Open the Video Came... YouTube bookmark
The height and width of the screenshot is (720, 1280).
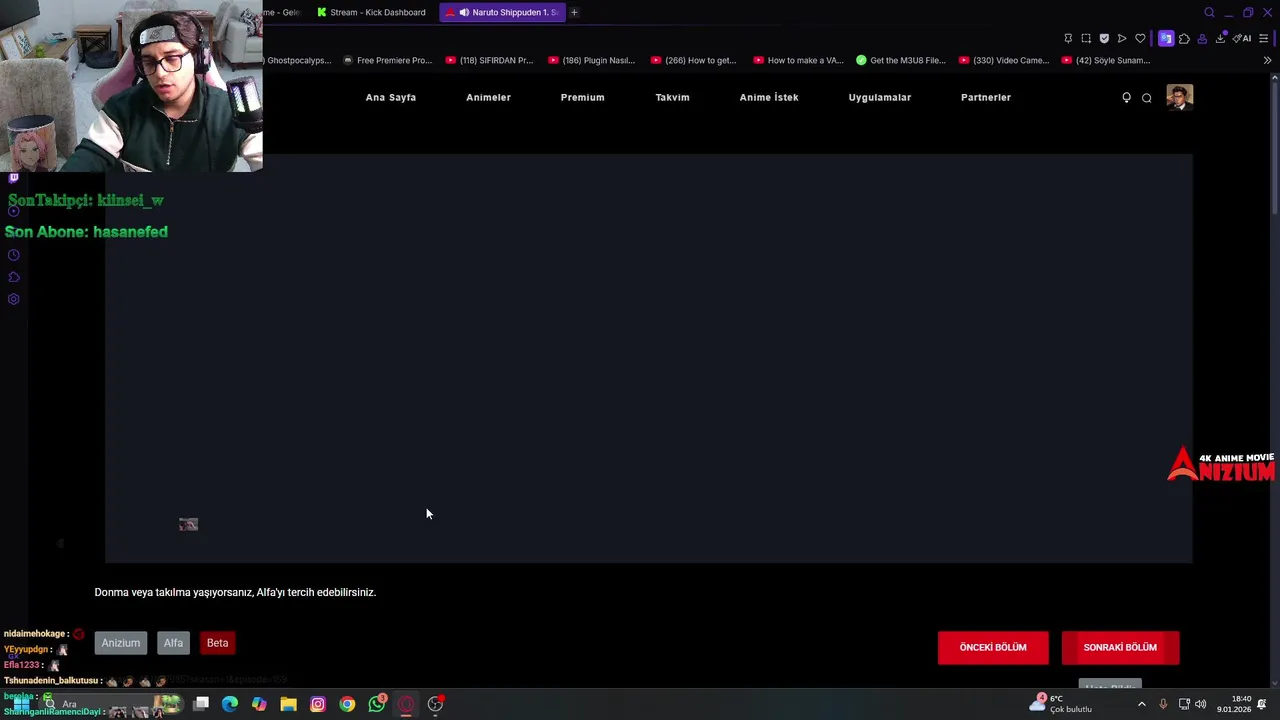tap(1003, 60)
